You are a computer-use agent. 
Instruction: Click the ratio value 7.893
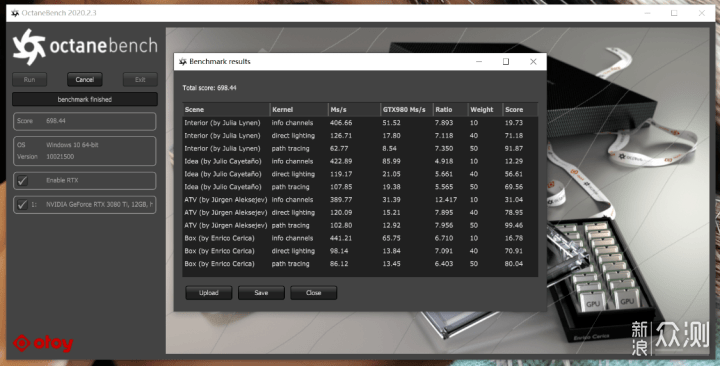click(444, 123)
